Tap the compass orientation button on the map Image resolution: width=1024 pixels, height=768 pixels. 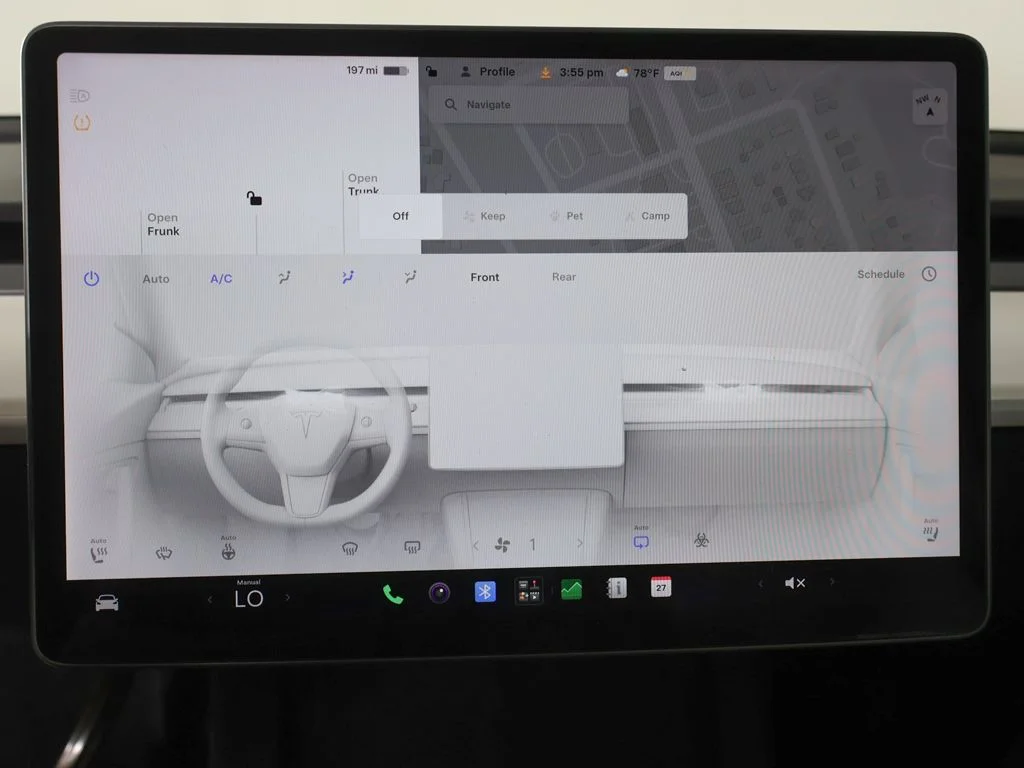[x=929, y=106]
